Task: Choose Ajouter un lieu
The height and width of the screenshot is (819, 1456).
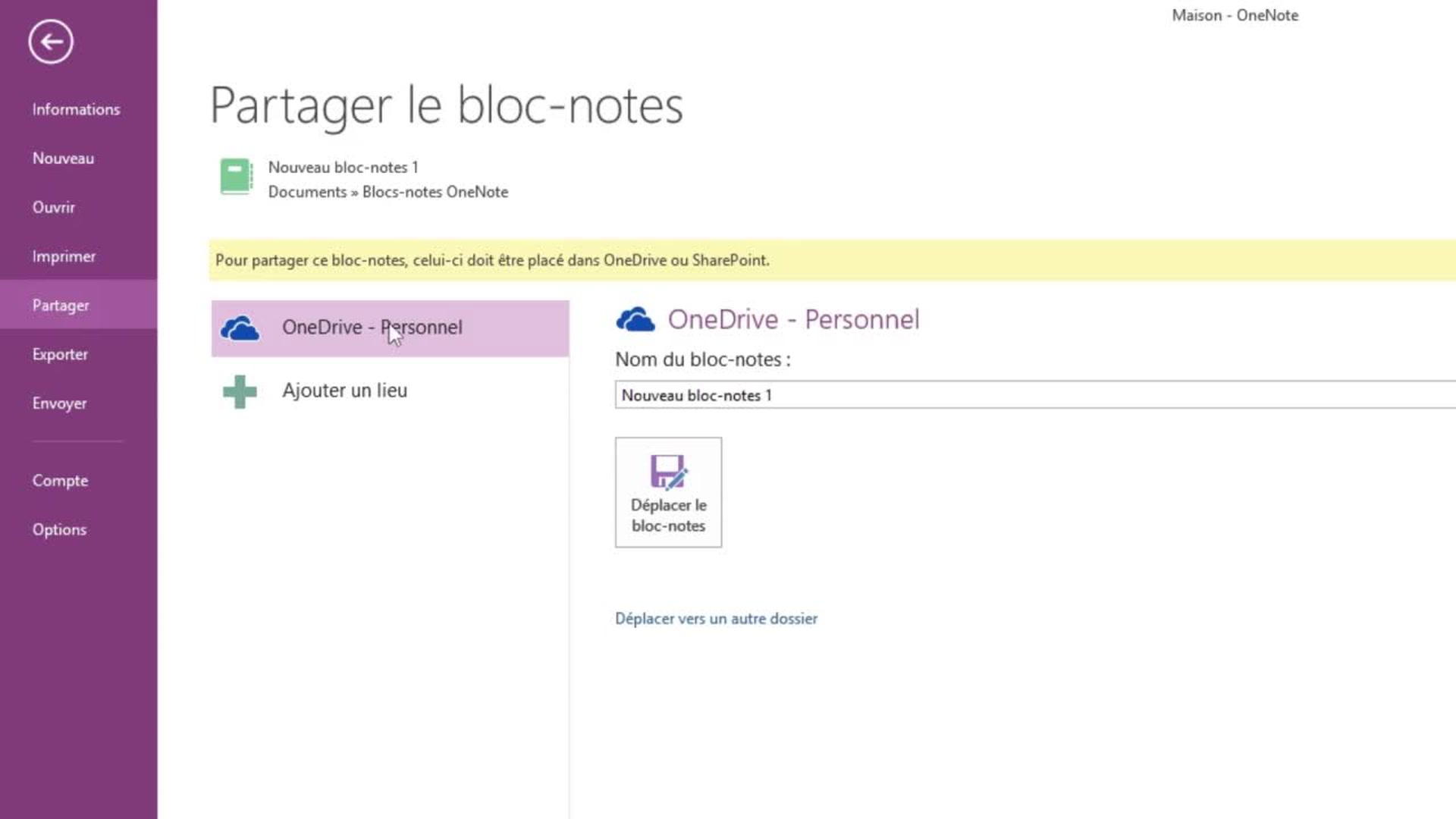Action: (344, 391)
